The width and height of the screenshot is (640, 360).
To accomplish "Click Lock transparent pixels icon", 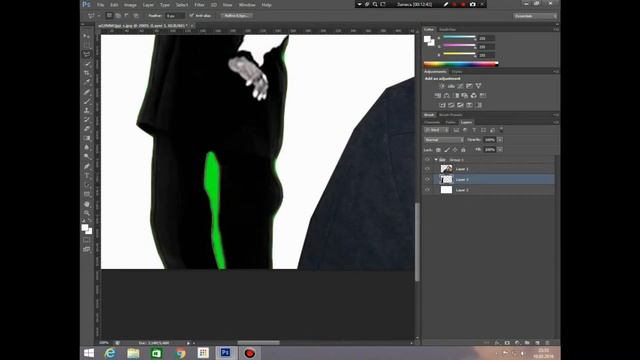I will click(438, 150).
